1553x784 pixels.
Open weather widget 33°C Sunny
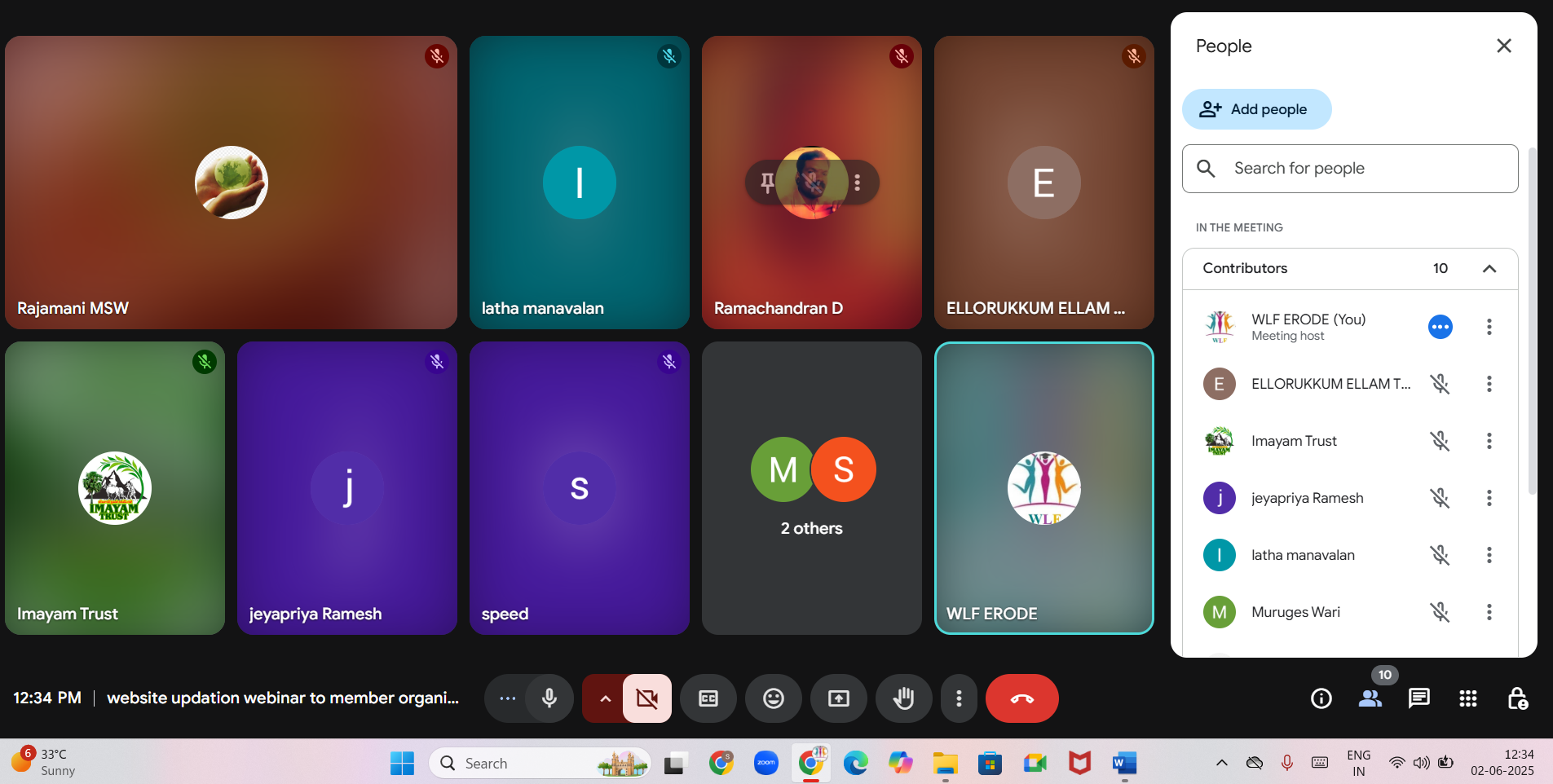[x=44, y=762]
